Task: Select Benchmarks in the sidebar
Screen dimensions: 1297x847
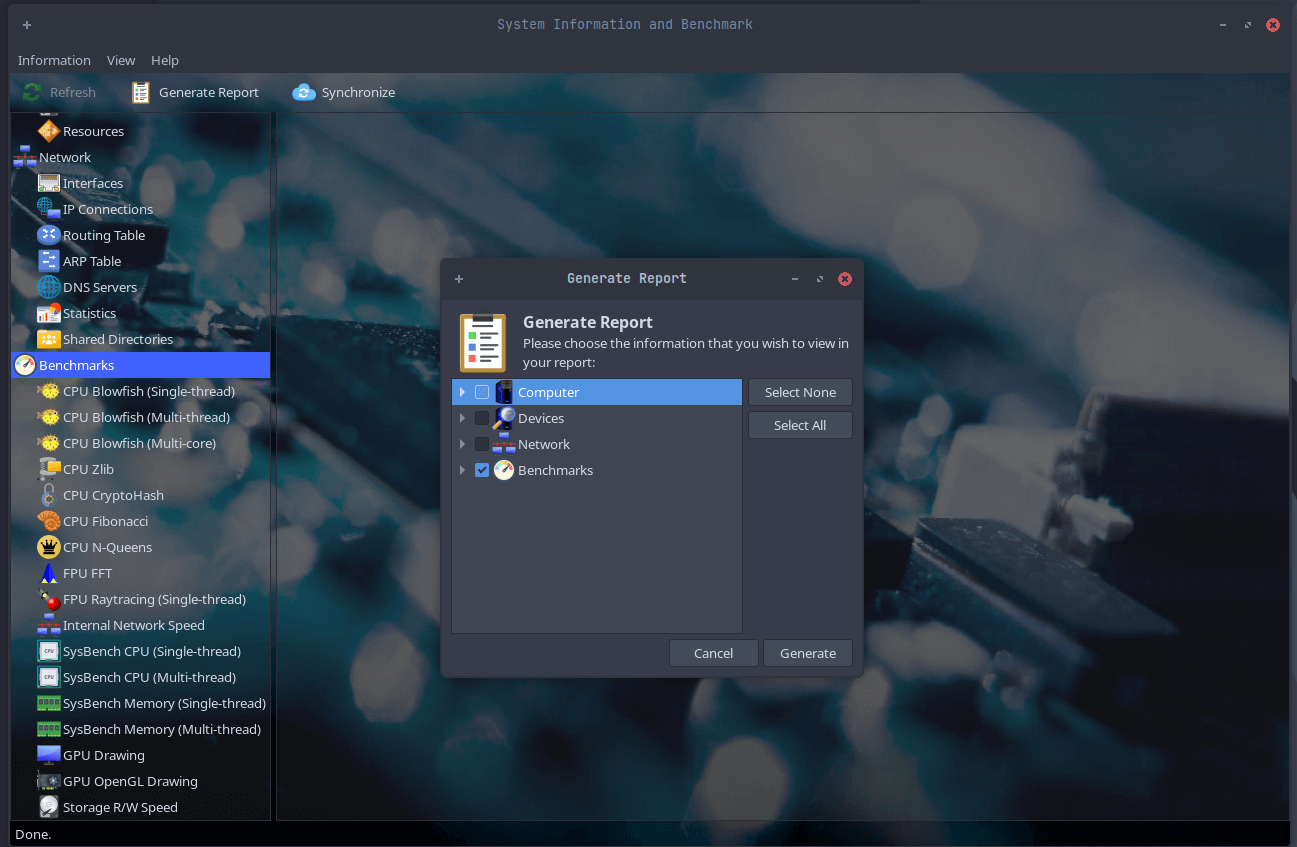Action: tap(78, 364)
